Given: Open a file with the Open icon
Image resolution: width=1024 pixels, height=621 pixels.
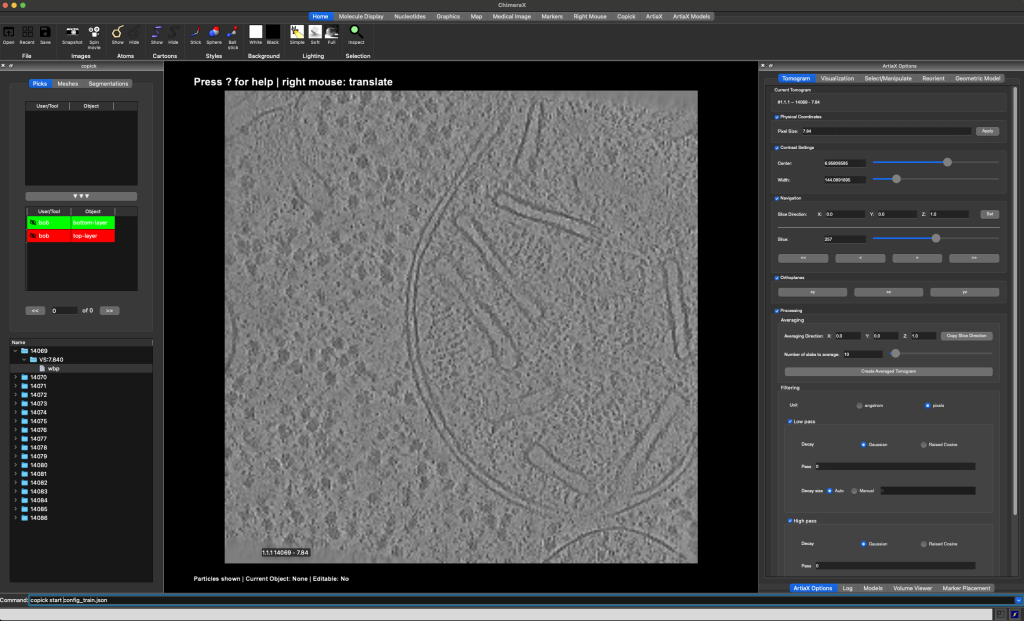Looking at the screenshot, I should tap(8, 35).
